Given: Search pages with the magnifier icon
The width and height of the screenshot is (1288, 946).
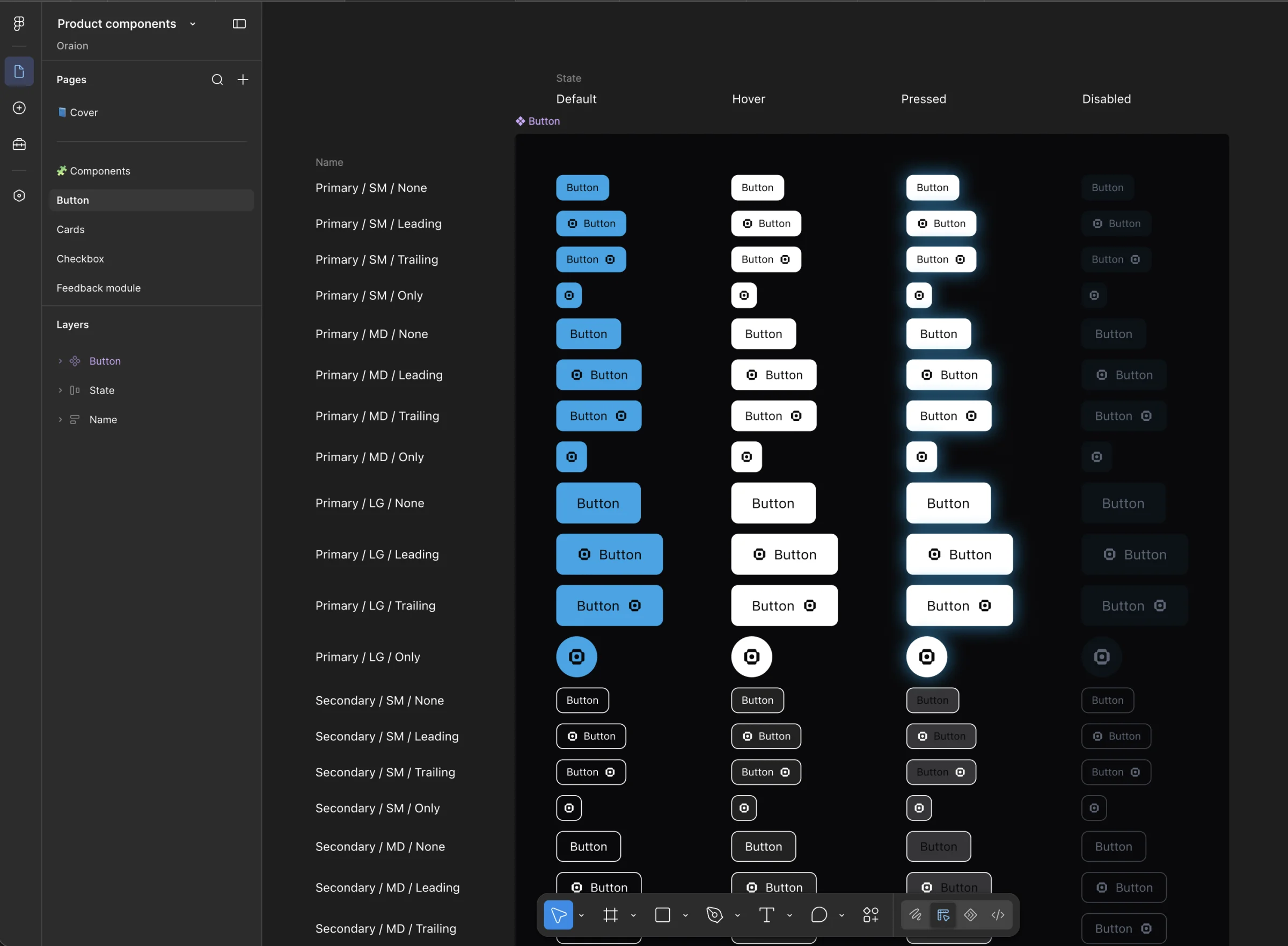Looking at the screenshot, I should tap(217, 79).
